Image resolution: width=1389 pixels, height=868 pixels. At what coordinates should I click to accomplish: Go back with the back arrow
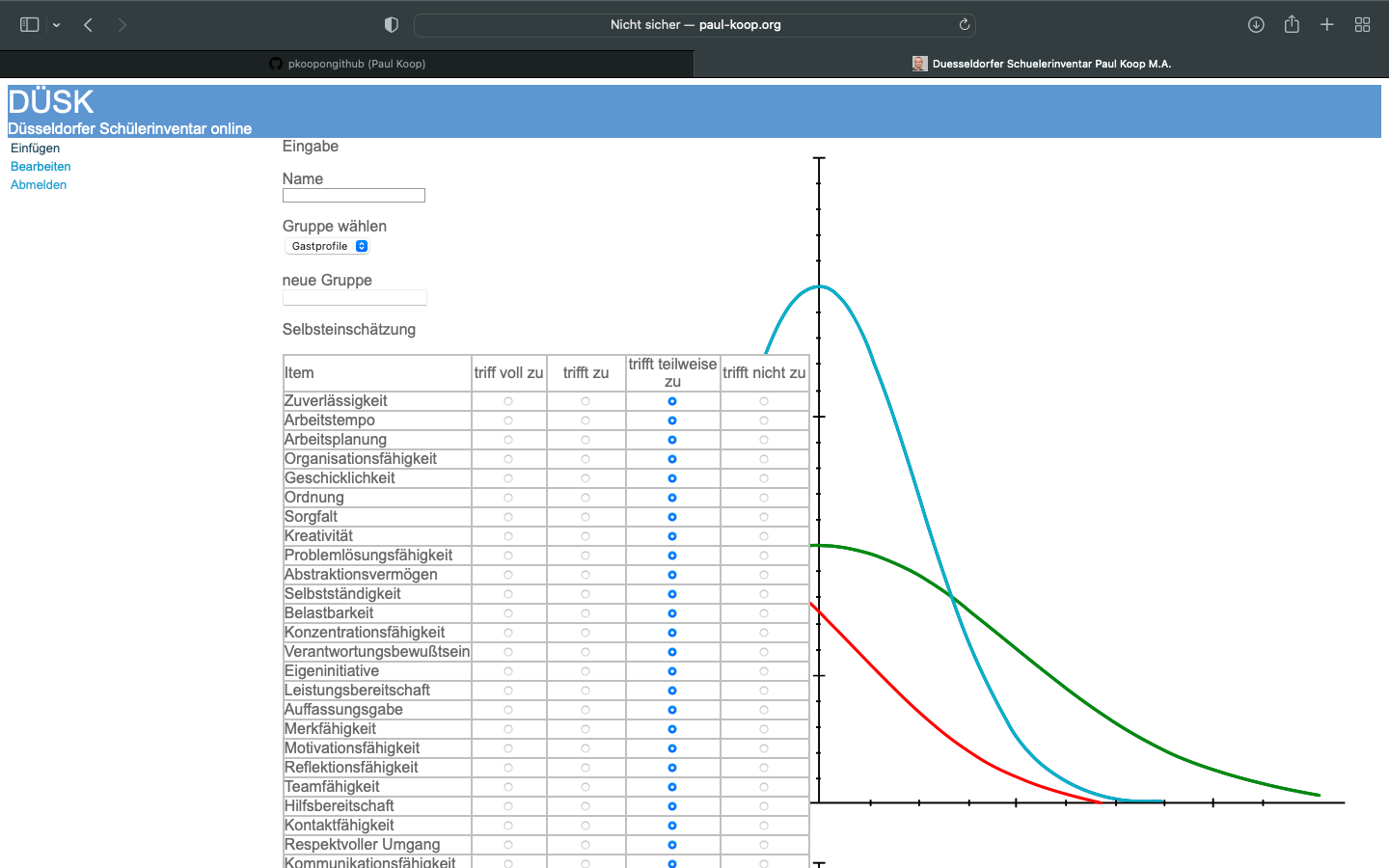pyautogui.click(x=88, y=25)
